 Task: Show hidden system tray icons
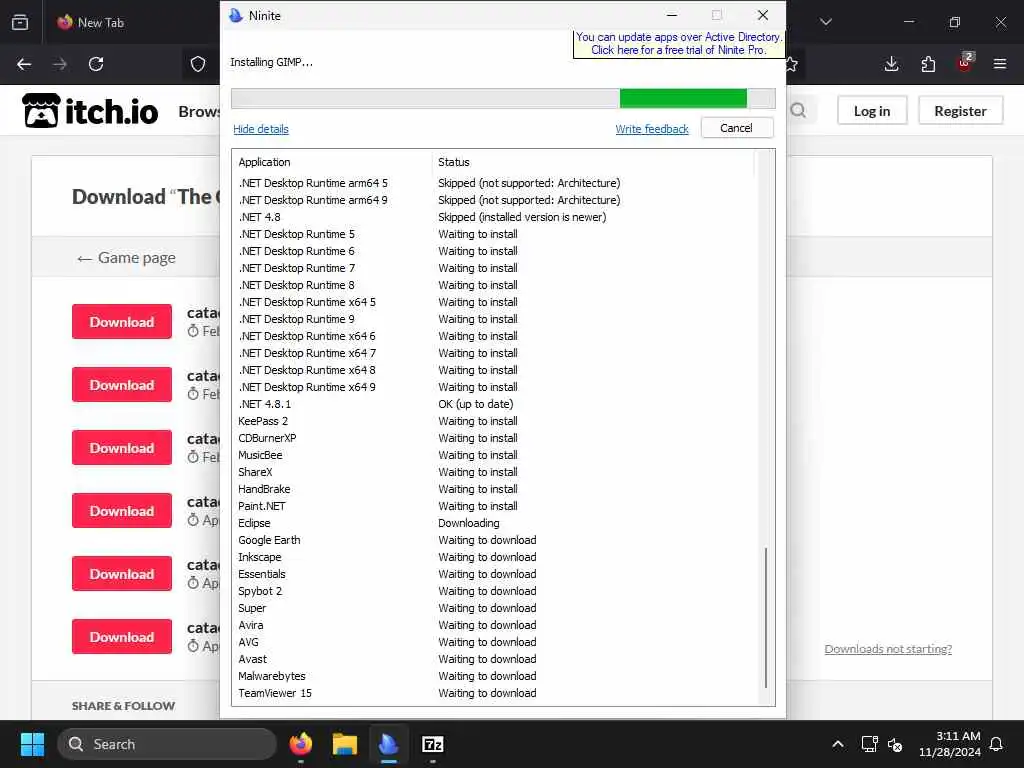point(838,744)
